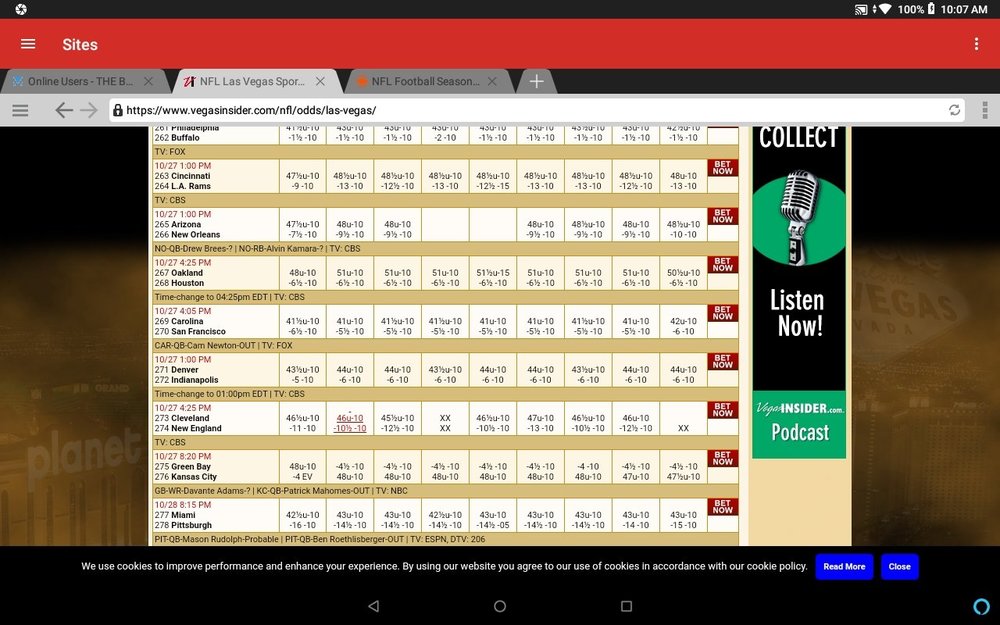Image resolution: width=1000 pixels, height=625 pixels.
Task: Close the Online Users tab
Action: (x=148, y=82)
